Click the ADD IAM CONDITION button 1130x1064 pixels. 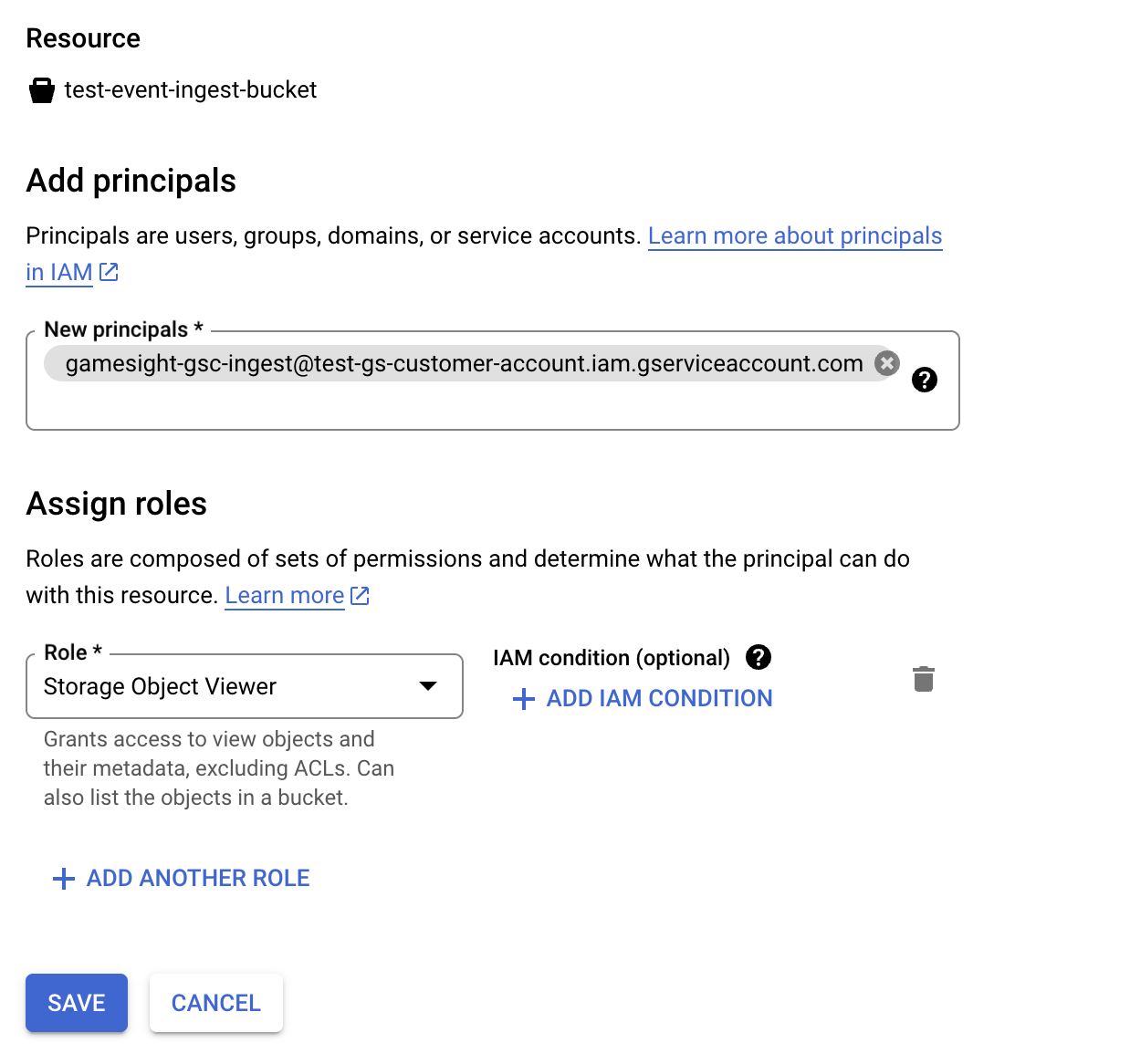click(643, 699)
